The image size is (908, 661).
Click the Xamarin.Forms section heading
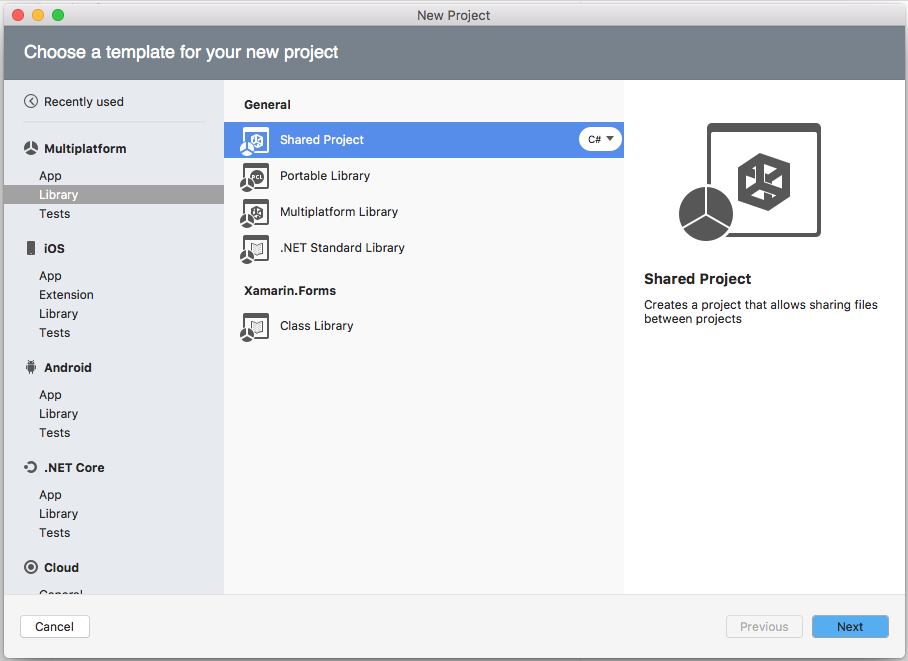[290, 290]
